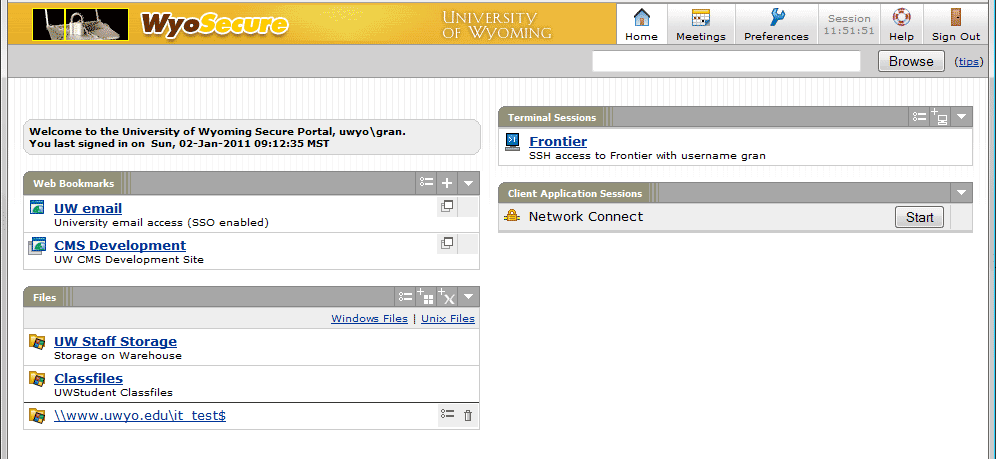
Task: Click the Frontier terminal icon
Action: click(512, 142)
